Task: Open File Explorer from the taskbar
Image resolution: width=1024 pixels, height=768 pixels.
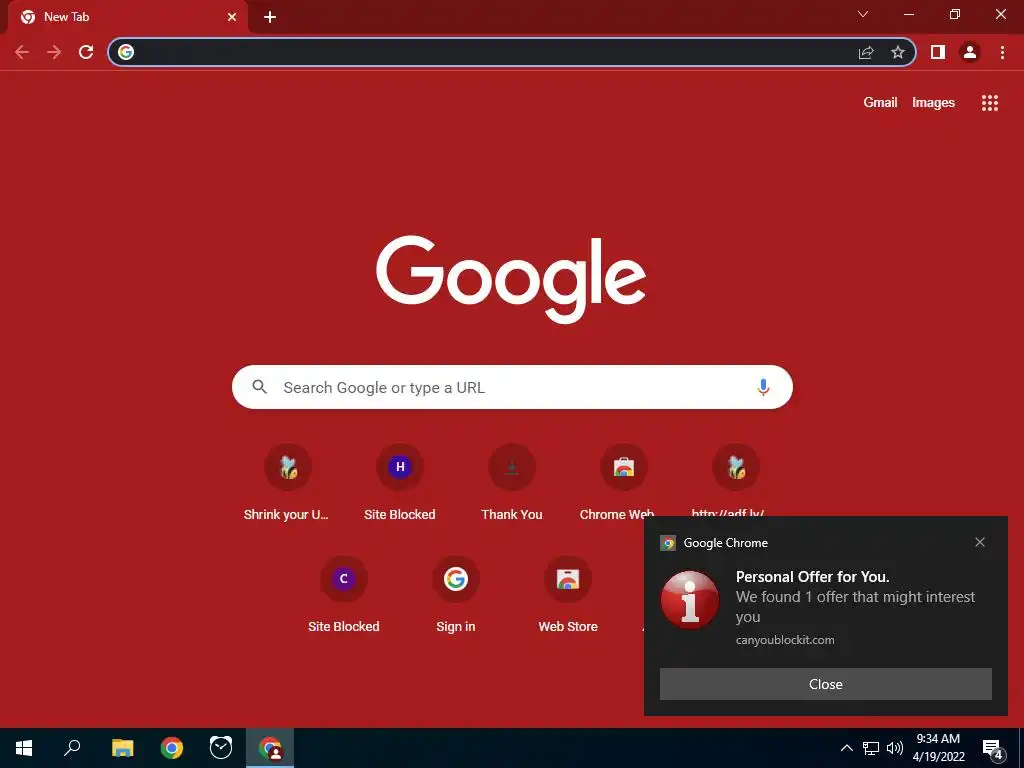Action: (122, 748)
